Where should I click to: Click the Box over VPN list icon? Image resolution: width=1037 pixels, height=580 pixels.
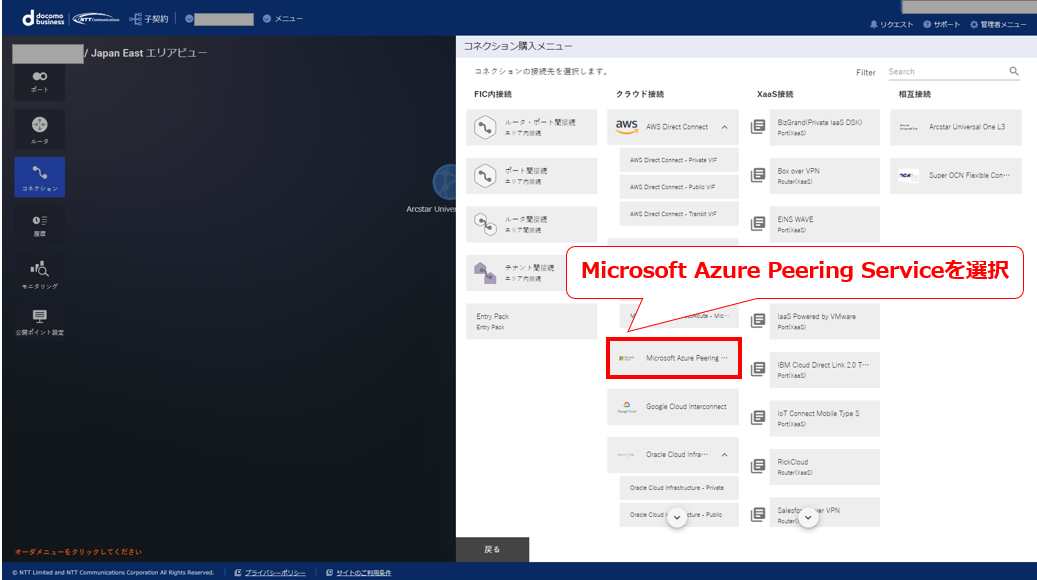pos(758,175)
